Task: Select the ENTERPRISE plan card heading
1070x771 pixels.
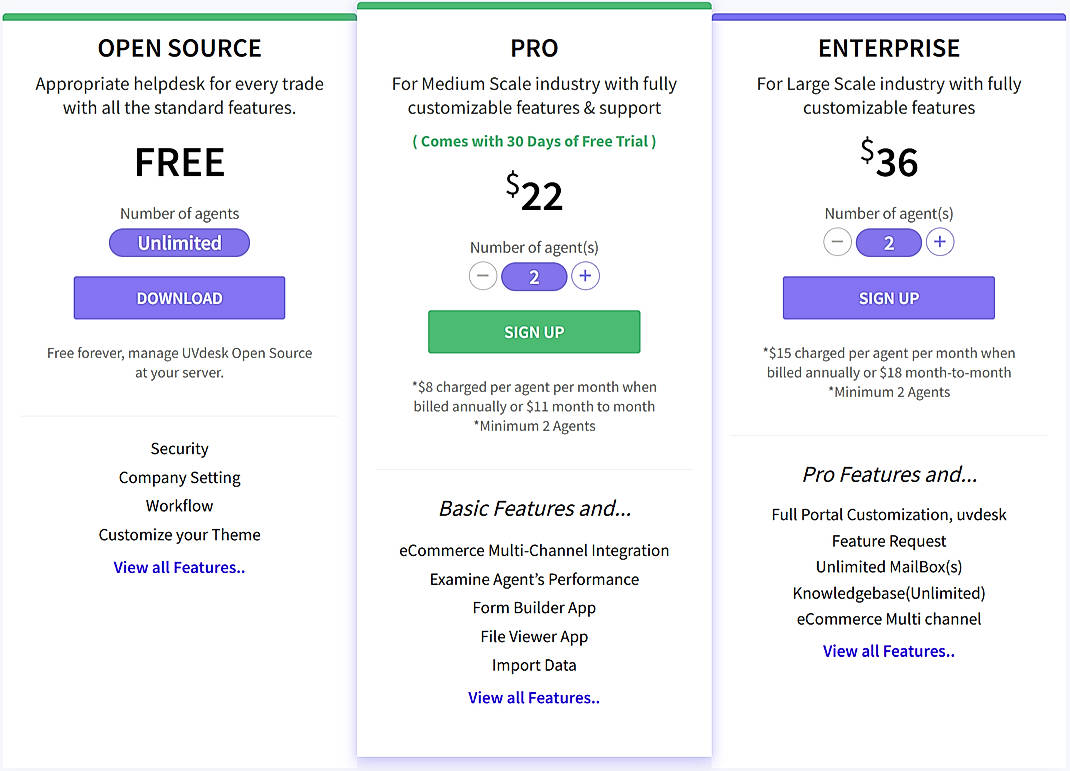Action: (888, 47)
